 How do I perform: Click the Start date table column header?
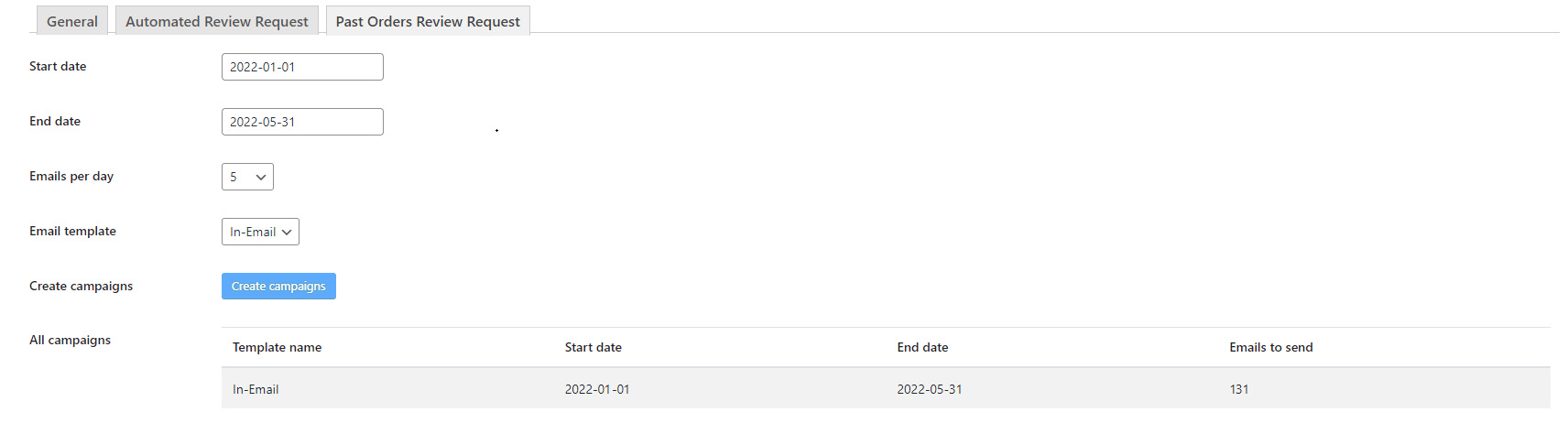(593, 347)
